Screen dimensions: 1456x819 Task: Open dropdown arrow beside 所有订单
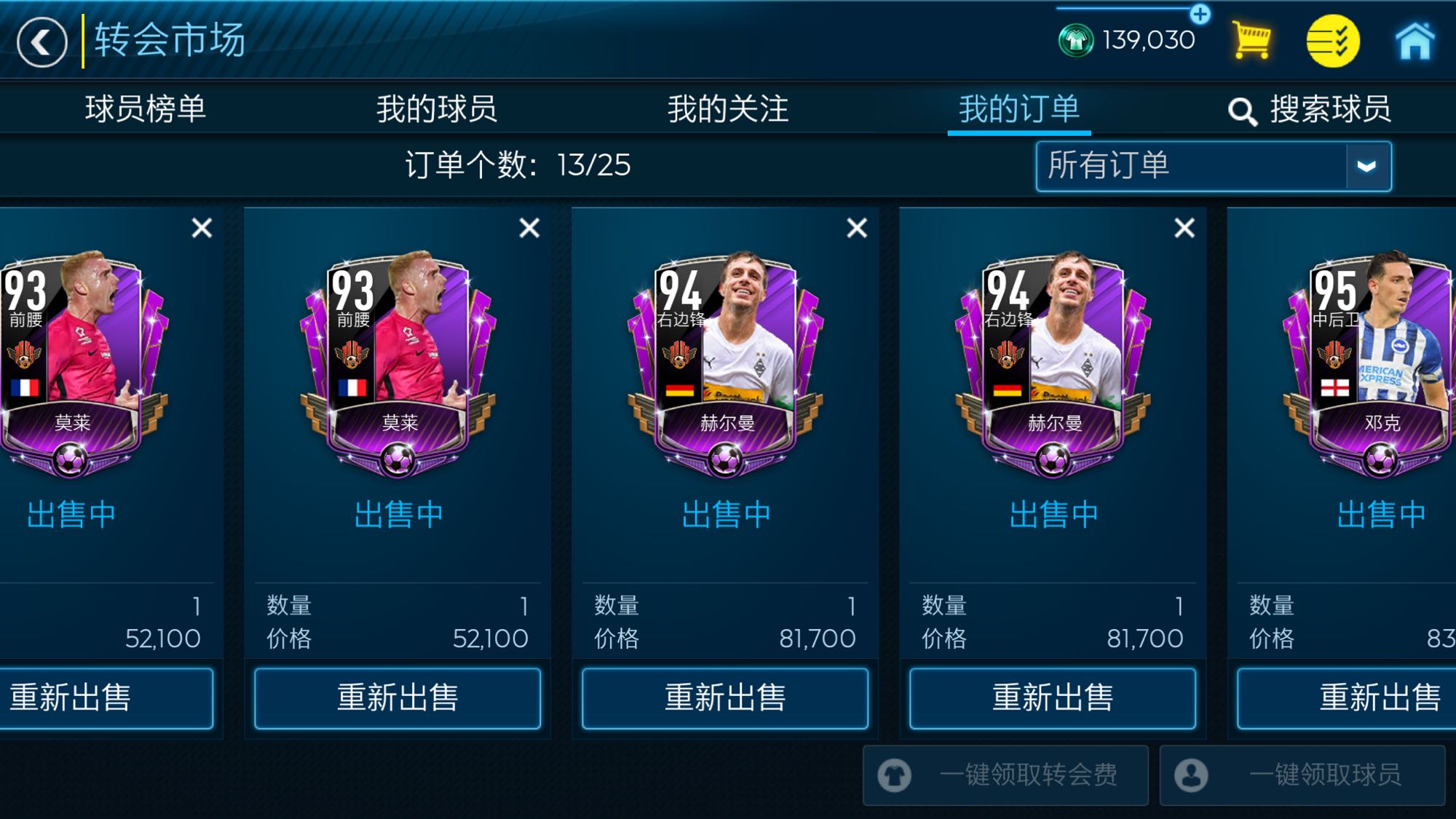1368,167
